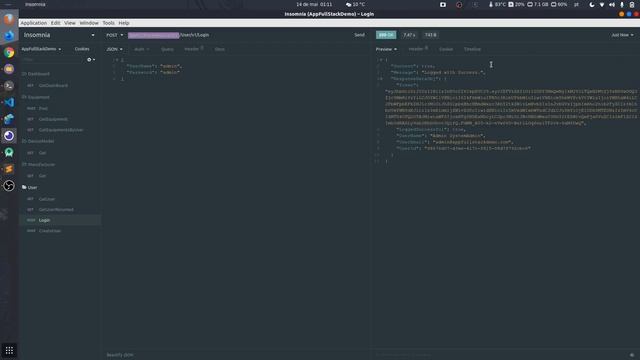Click the request URL field

[238, 35]
